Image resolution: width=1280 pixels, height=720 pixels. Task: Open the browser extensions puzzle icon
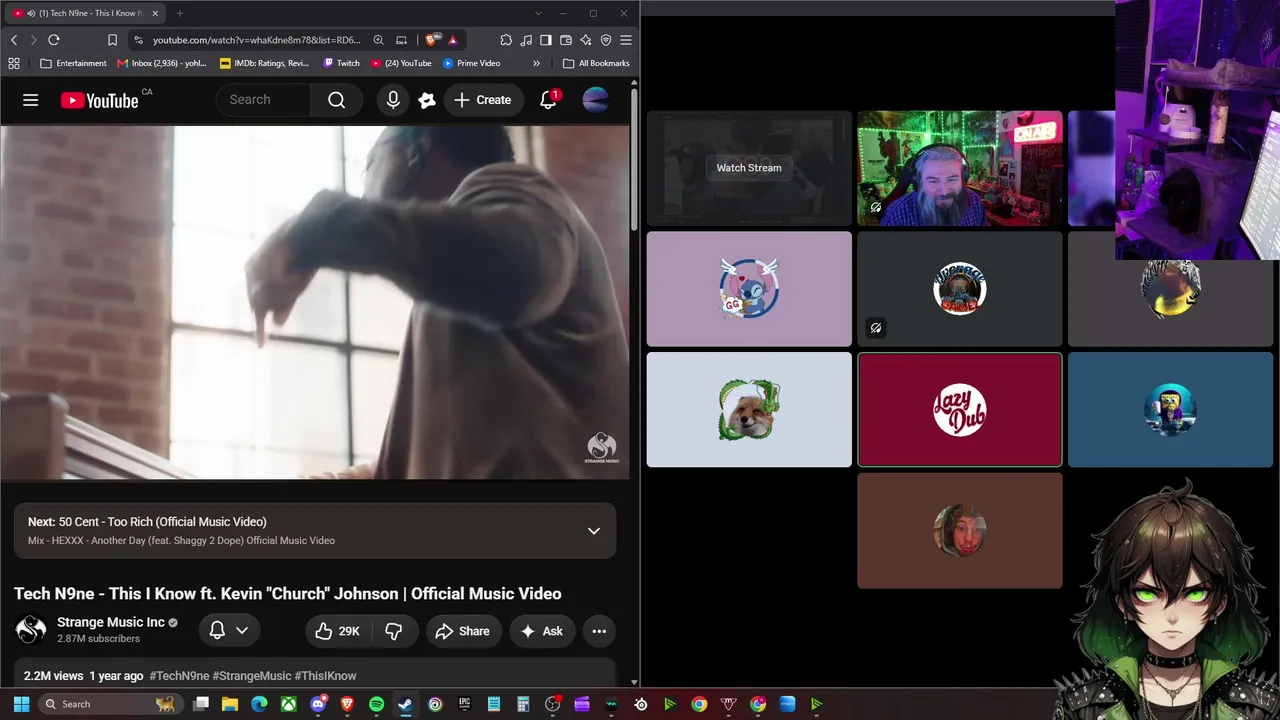coord(506,40)
